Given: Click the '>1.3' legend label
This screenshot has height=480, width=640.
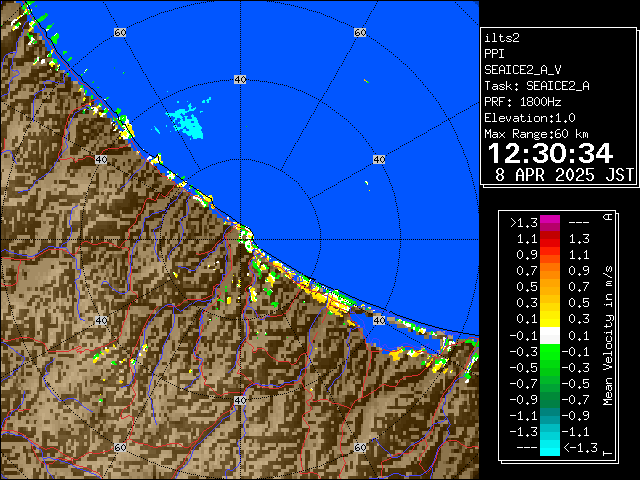Looking at the screenshot, I should 524,223.
